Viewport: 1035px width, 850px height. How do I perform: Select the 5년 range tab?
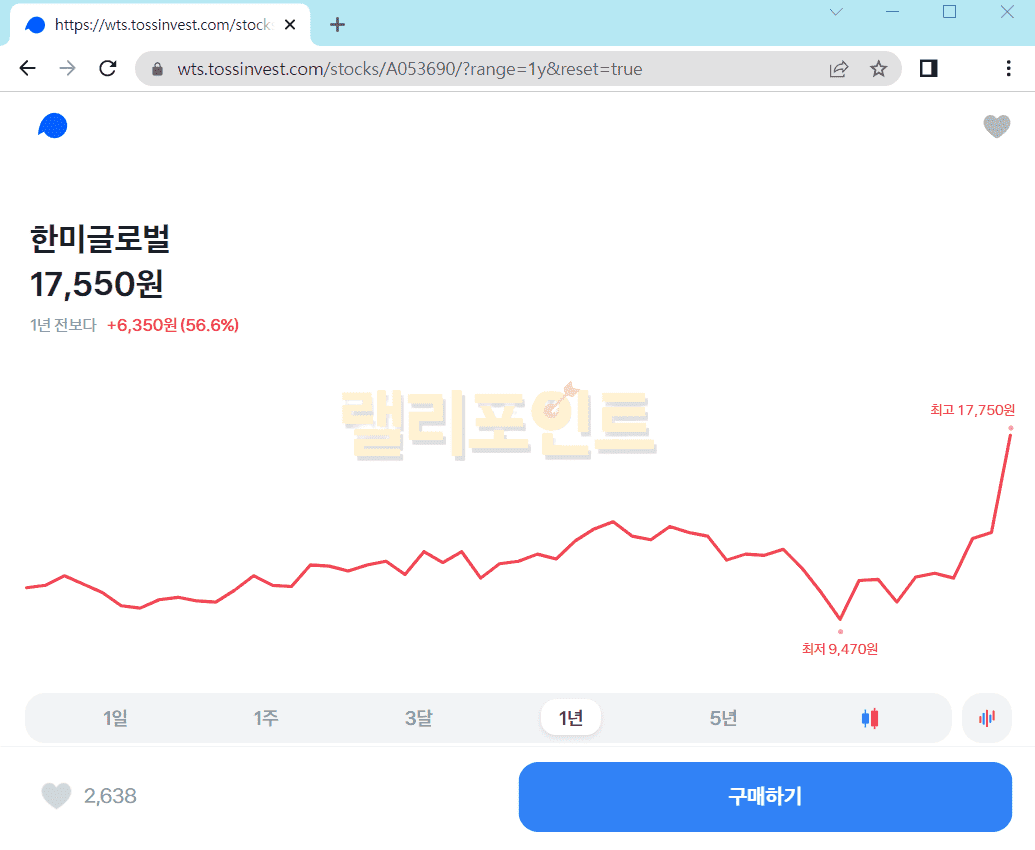pos(723,718)
